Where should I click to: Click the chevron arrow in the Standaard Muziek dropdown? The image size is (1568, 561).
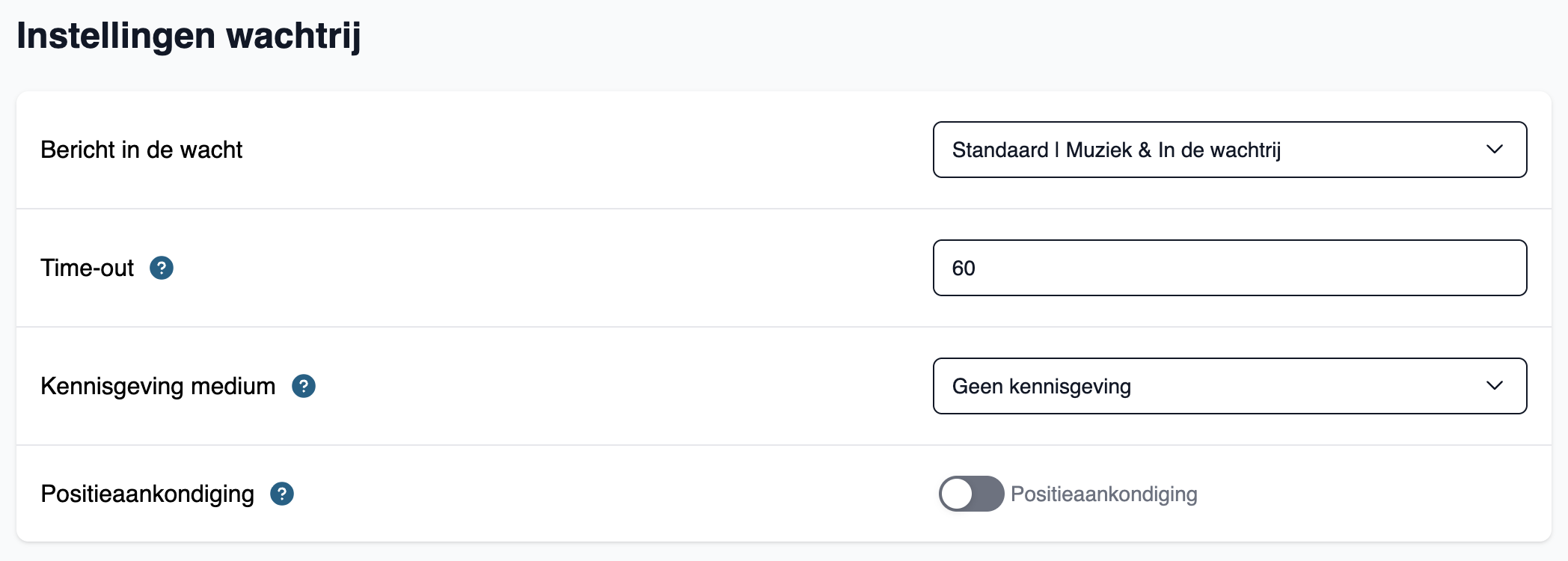click(1495, 150)
